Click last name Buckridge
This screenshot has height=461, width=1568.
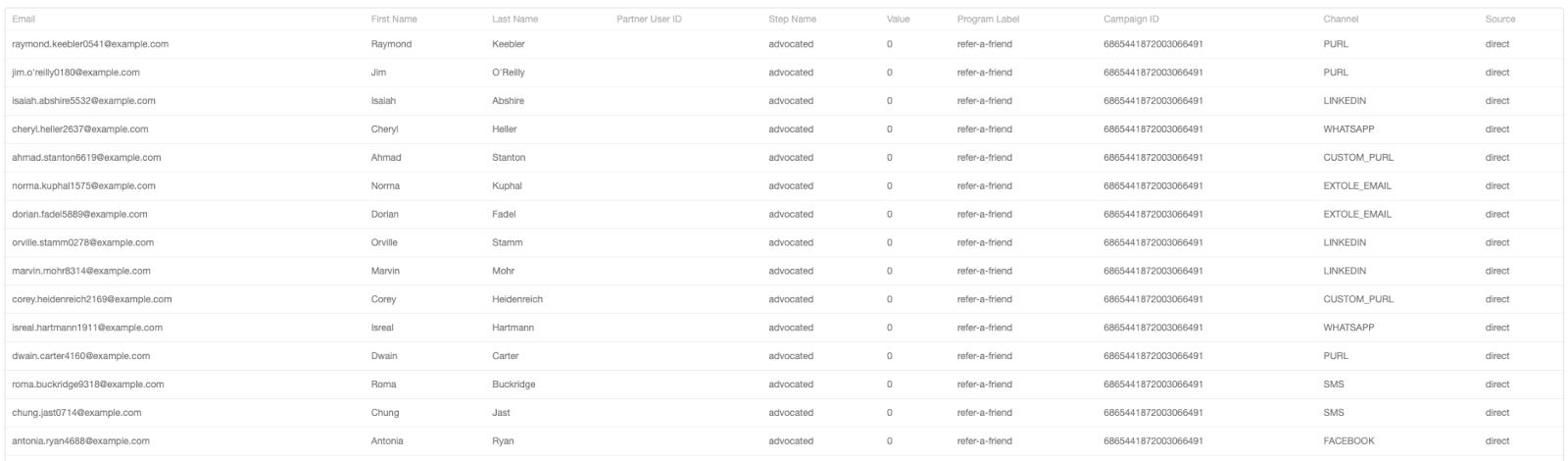coord(514,385)
